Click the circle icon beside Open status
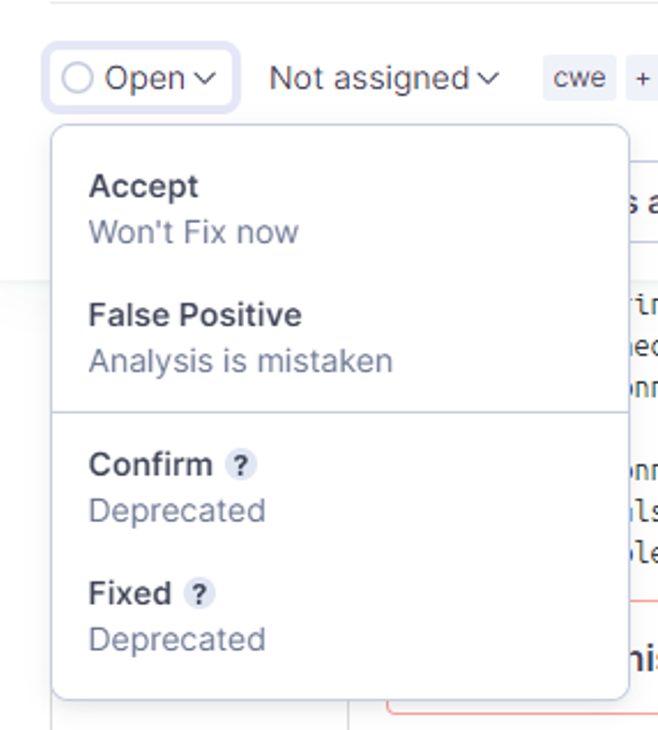Screen dimensions: 658x730 (77, 78)
